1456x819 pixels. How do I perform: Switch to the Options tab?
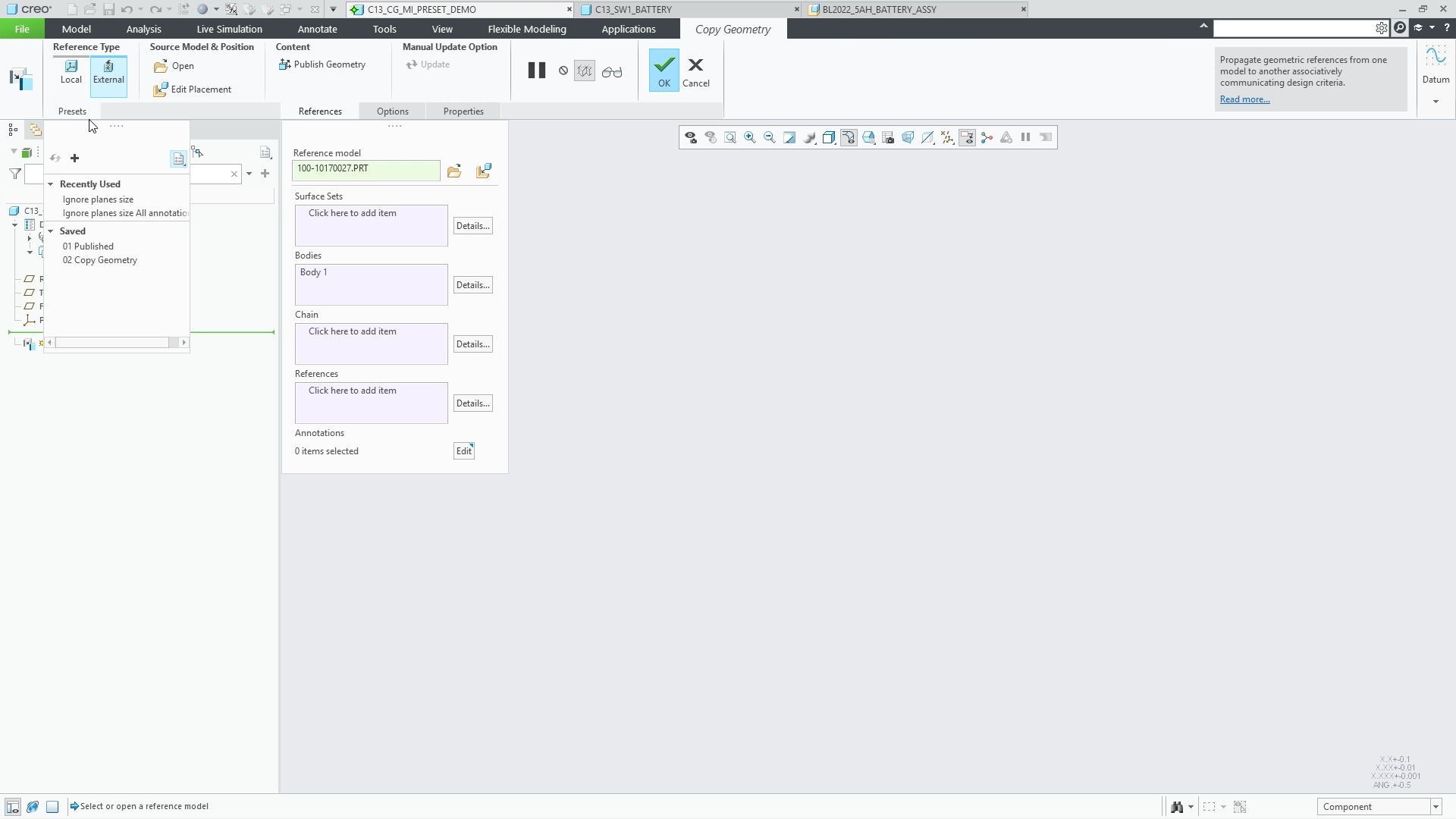pyautogui.click(x=392, y=111)
